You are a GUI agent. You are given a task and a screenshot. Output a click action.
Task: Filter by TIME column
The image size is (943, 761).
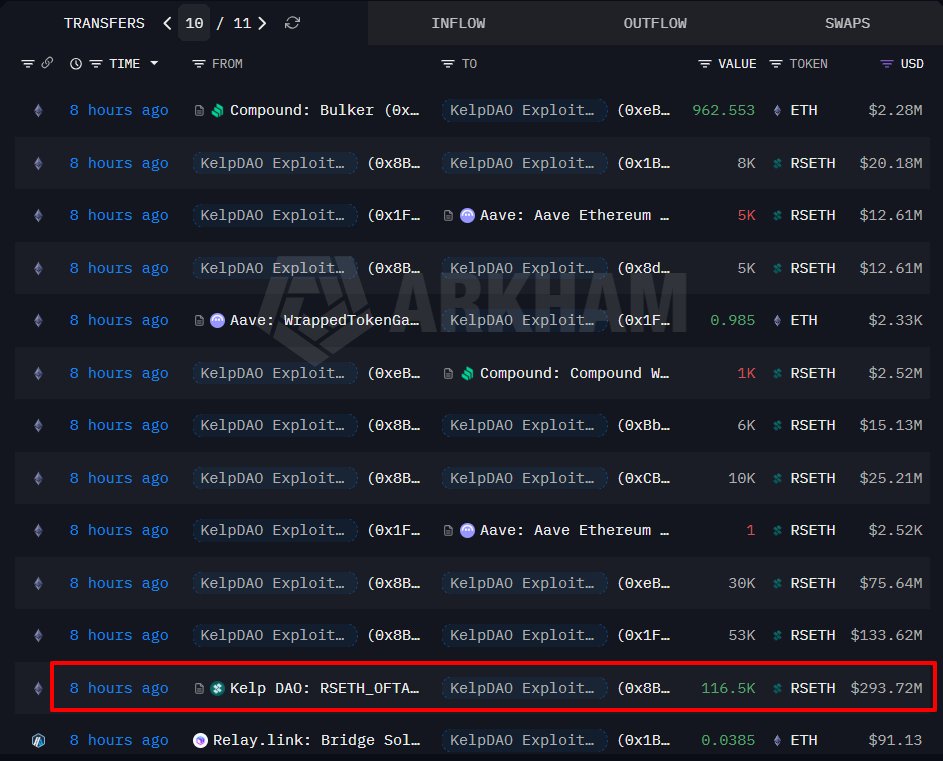click(96, 64)
